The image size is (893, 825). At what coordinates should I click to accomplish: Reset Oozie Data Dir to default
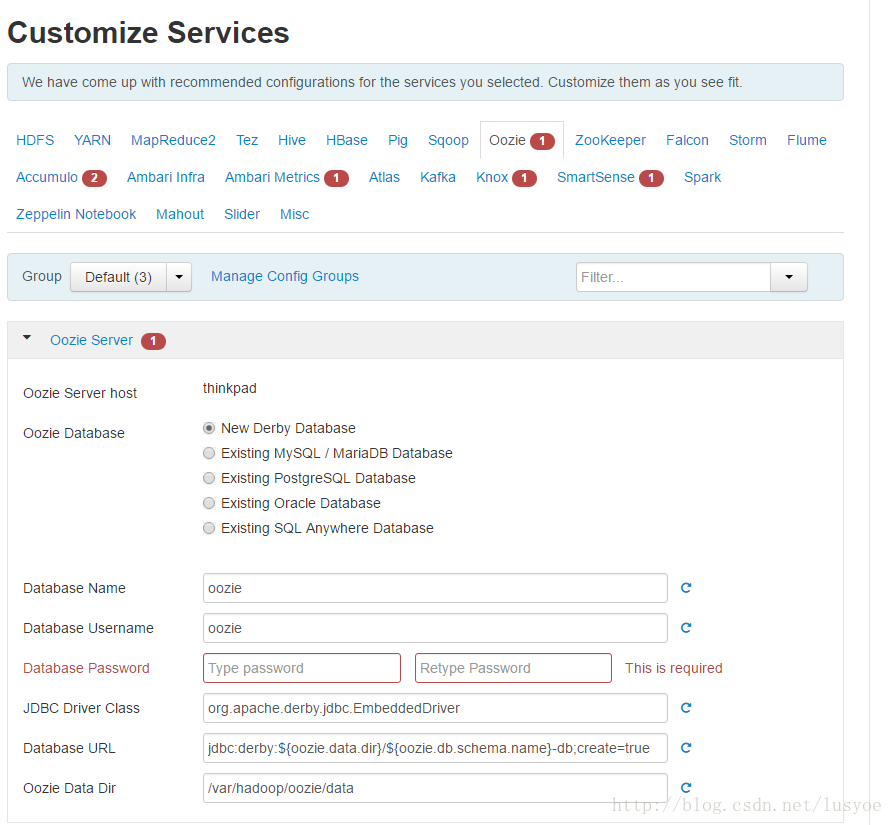click(x=686, y=787)
